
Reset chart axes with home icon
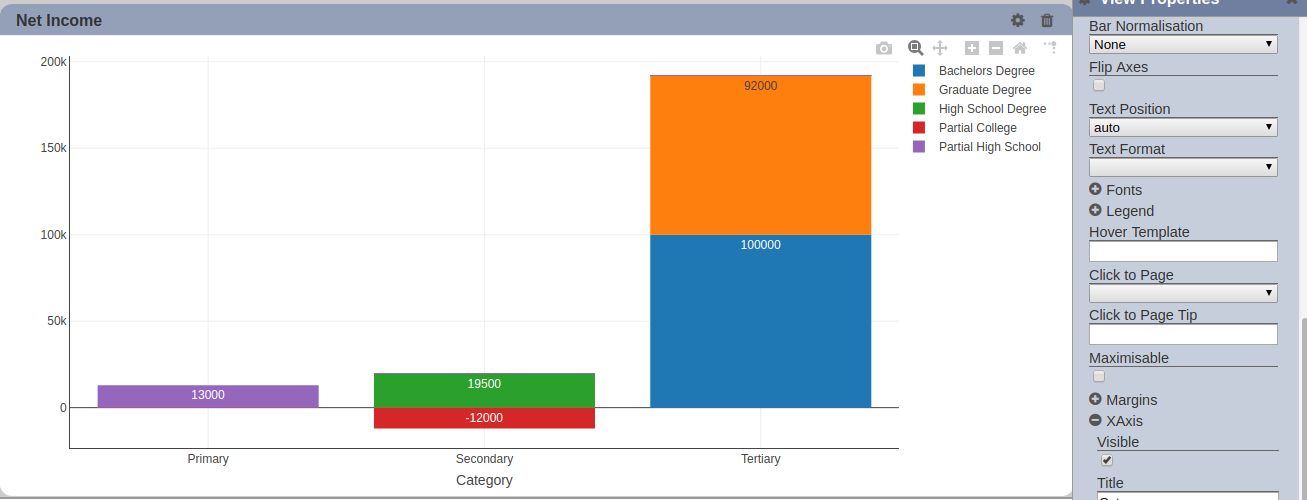coord(1020,48)
